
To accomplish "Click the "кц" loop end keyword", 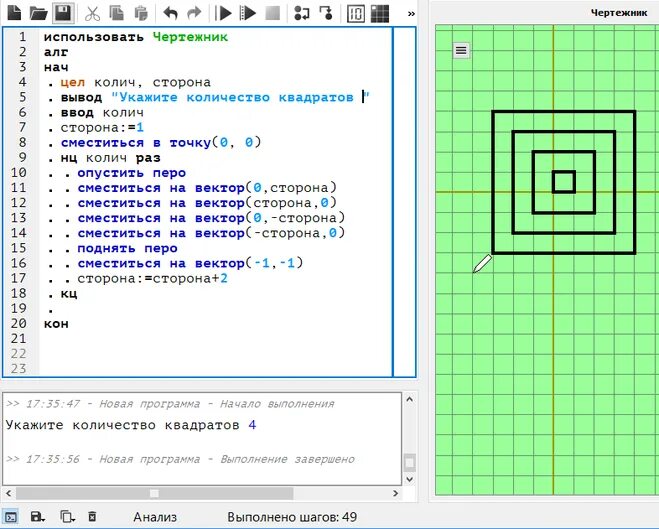I will point(69,293).
